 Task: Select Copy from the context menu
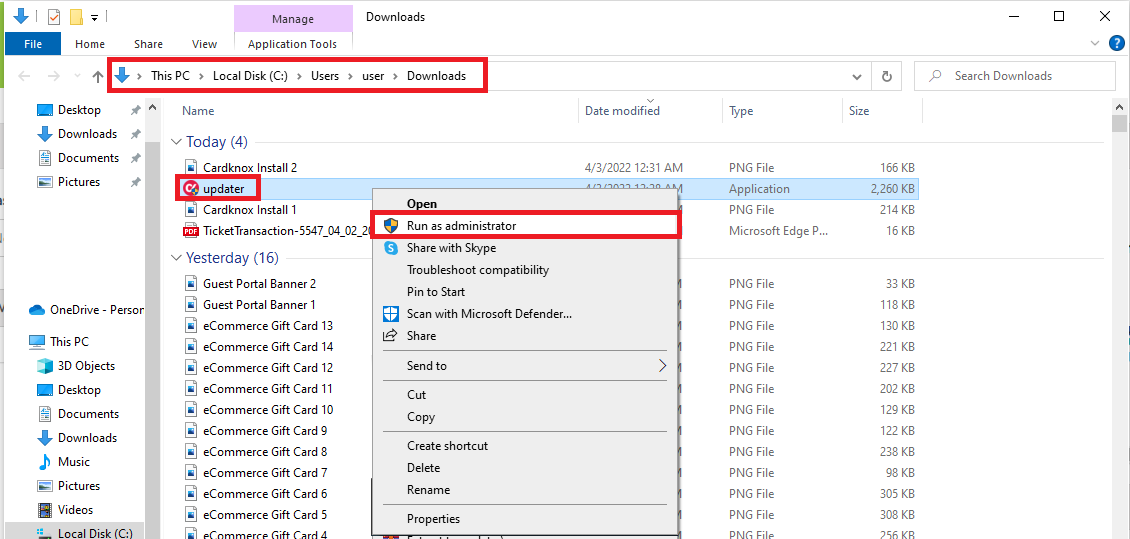click(525, 417)
